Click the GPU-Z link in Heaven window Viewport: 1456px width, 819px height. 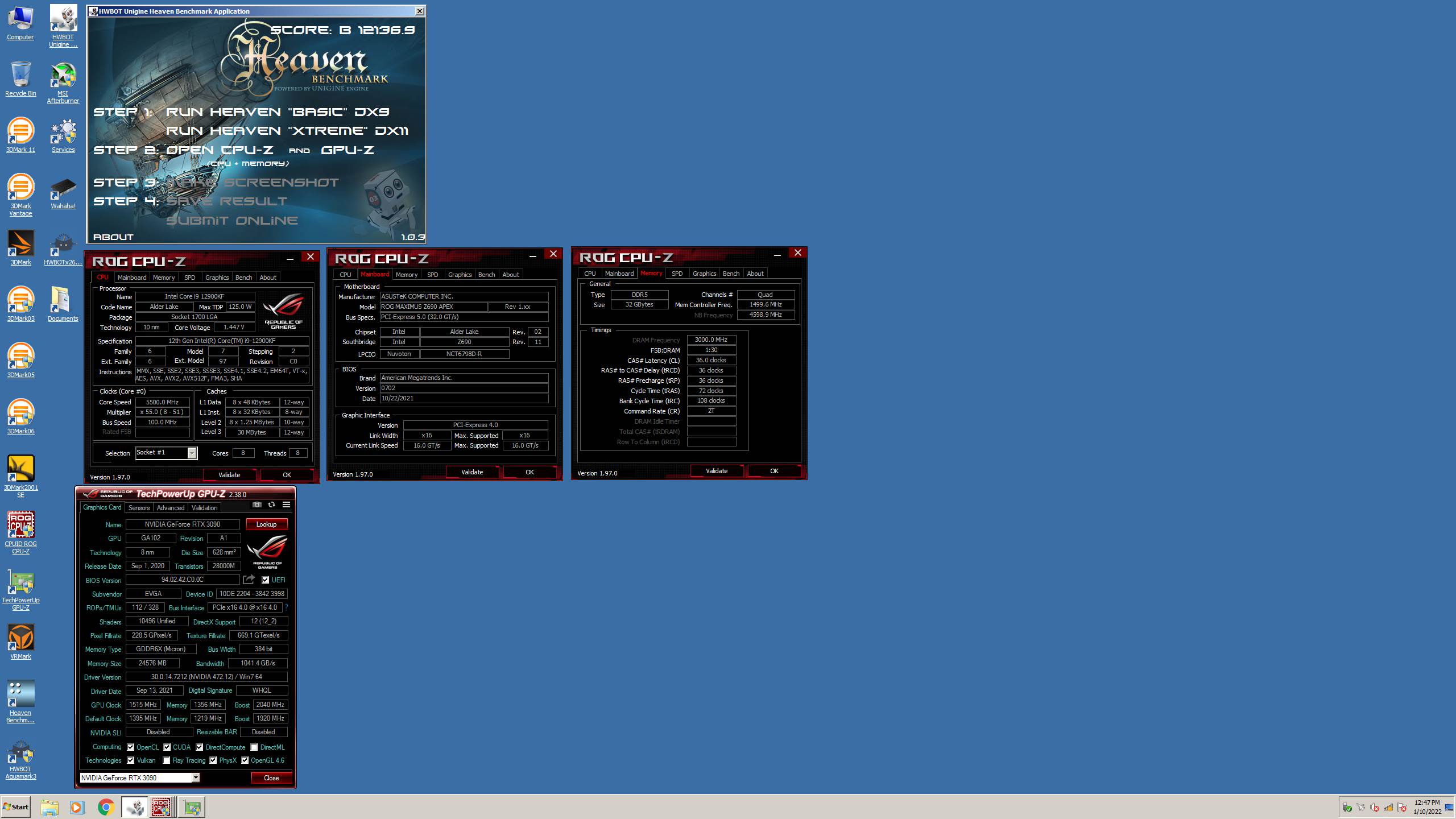[347, 150]
